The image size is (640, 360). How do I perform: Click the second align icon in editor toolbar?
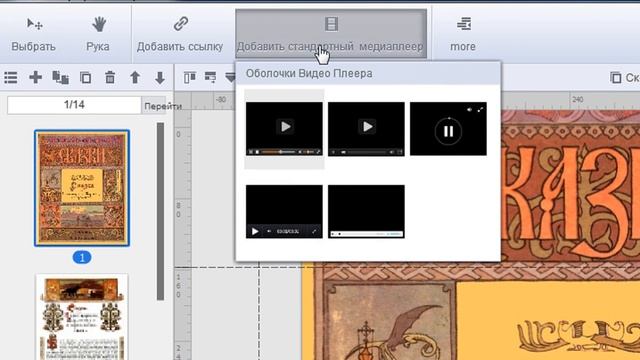[211, 77]
